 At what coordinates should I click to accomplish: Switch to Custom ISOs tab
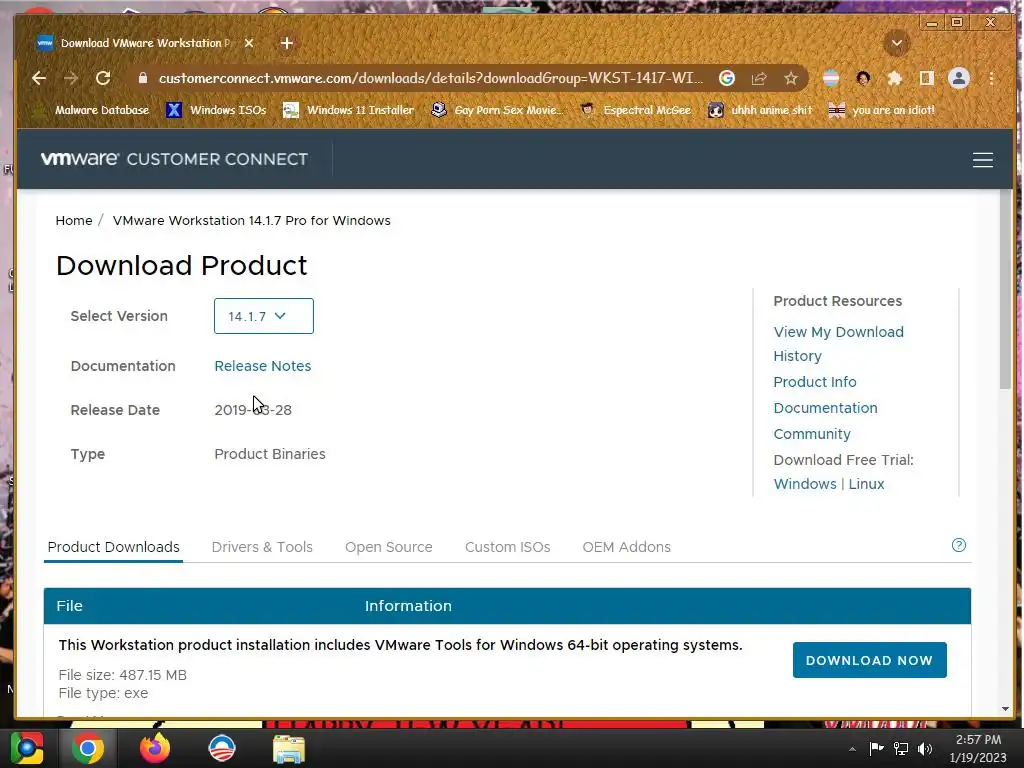(507, 547)
